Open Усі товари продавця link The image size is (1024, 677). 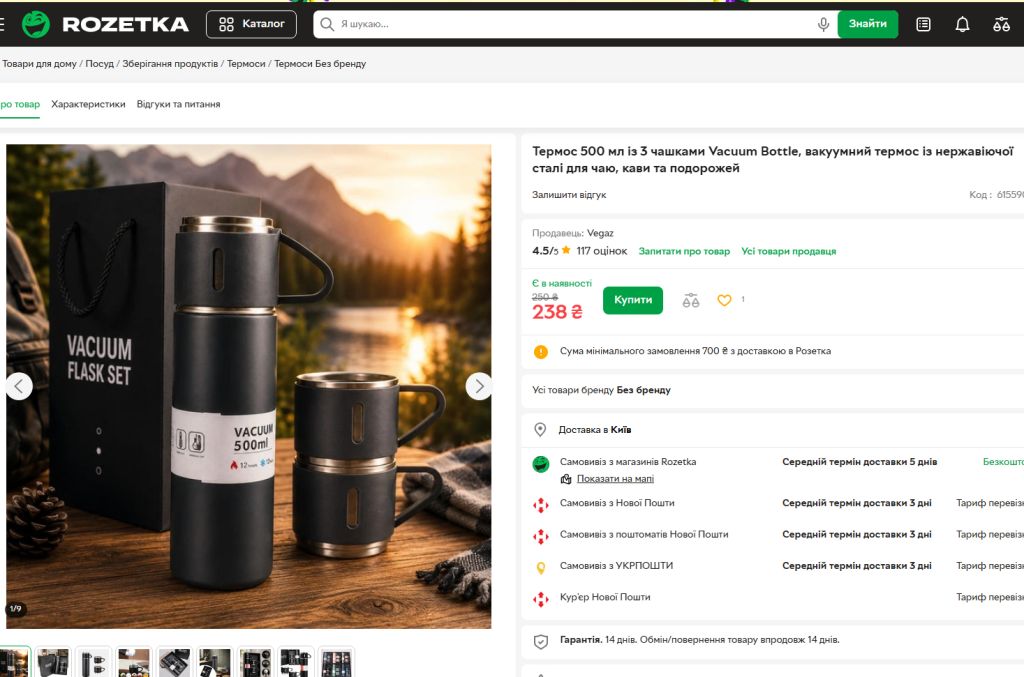788,251
